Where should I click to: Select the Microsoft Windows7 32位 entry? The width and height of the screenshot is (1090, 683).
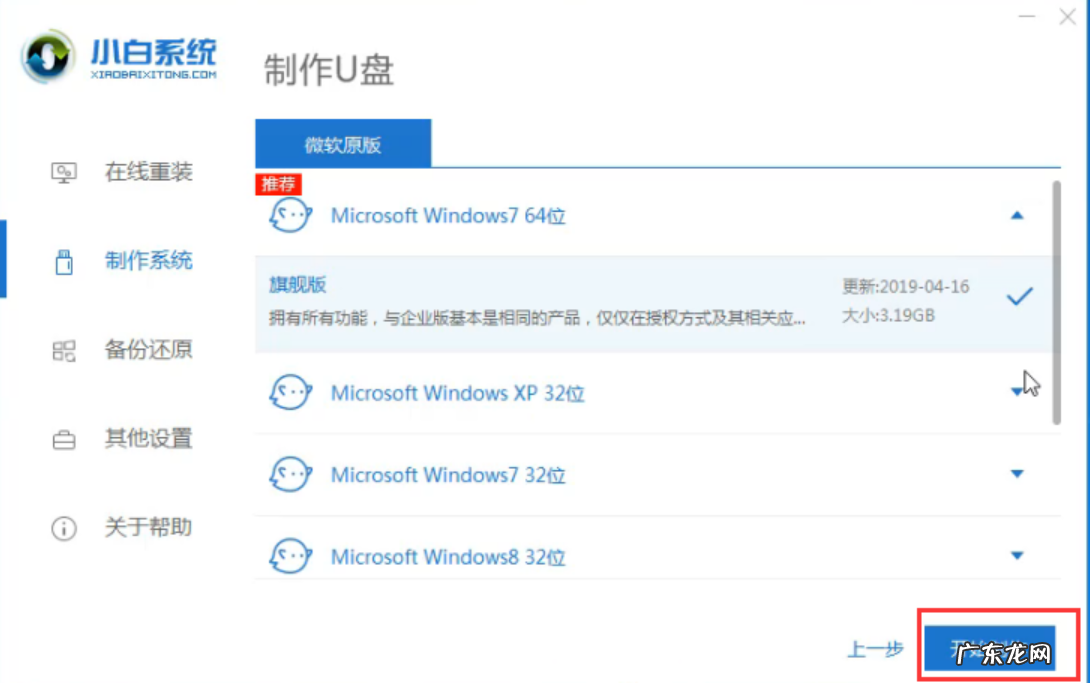click(x=448, y=475)
